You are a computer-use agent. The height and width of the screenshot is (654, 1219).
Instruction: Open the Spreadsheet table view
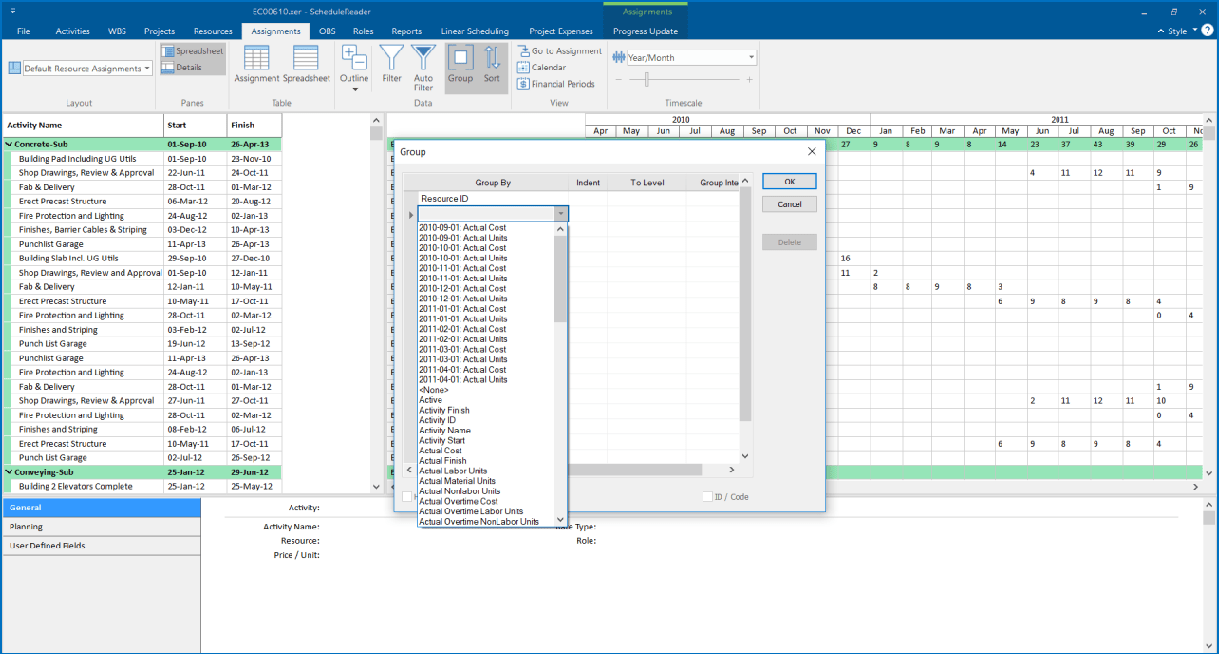tap(306, 65)
